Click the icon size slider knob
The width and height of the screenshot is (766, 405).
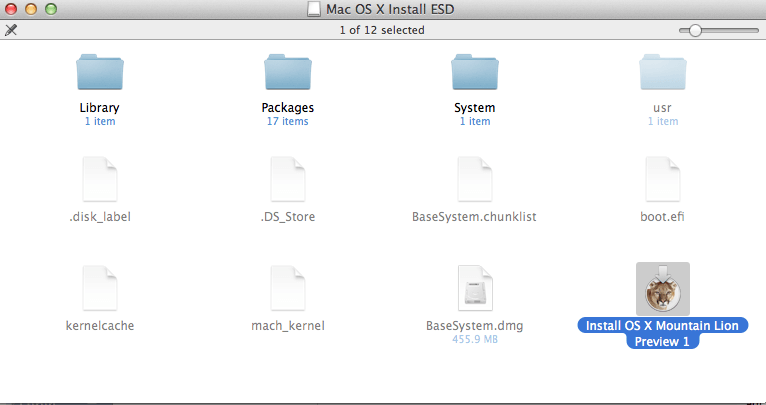(x=694, y=30)
